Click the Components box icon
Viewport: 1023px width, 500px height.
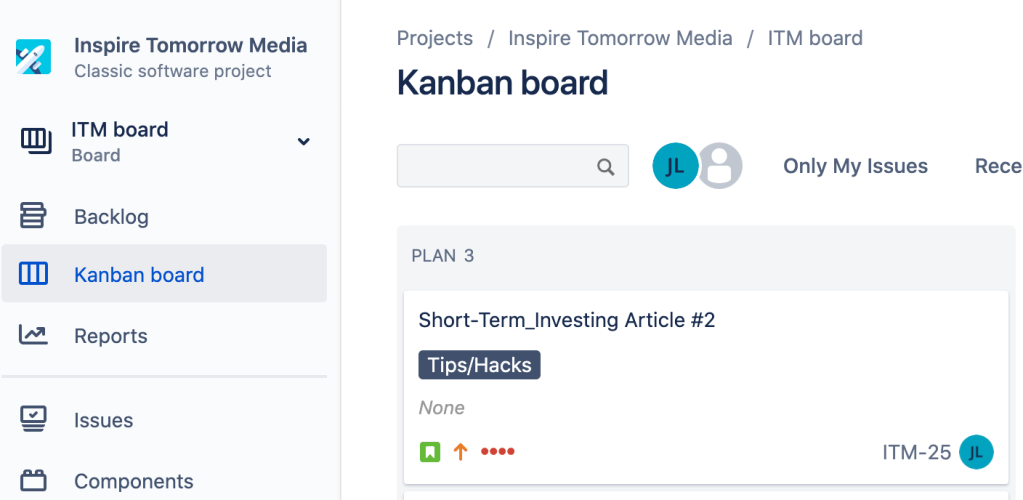pyautogui.click(x=33, y=481)
